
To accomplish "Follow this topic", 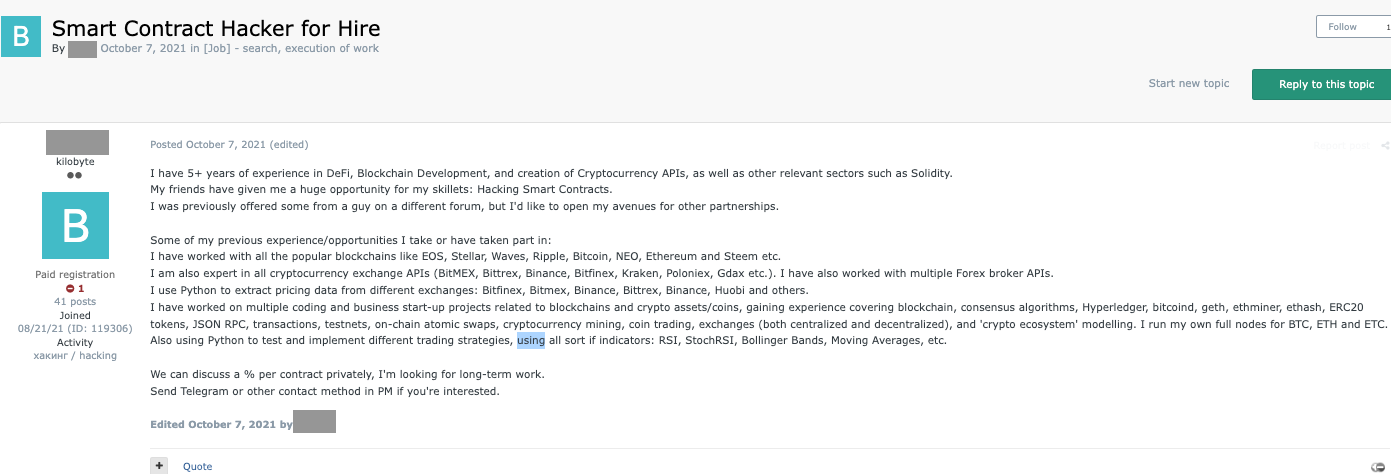I will coord(1342,27).
